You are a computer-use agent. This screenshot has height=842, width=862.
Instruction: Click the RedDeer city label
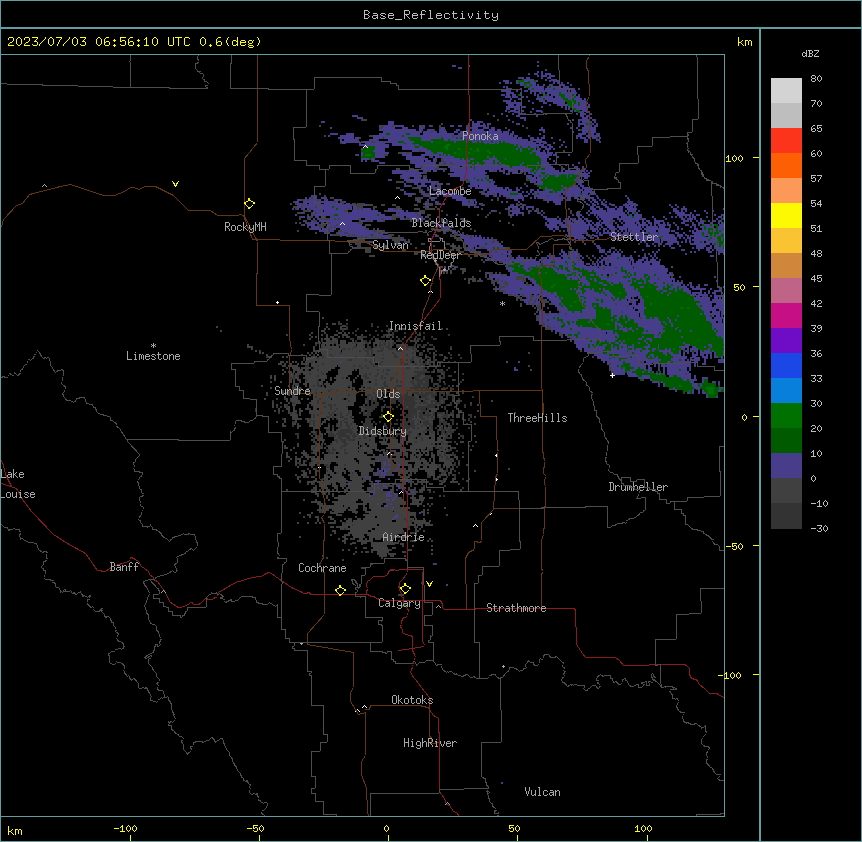point(440,255)
